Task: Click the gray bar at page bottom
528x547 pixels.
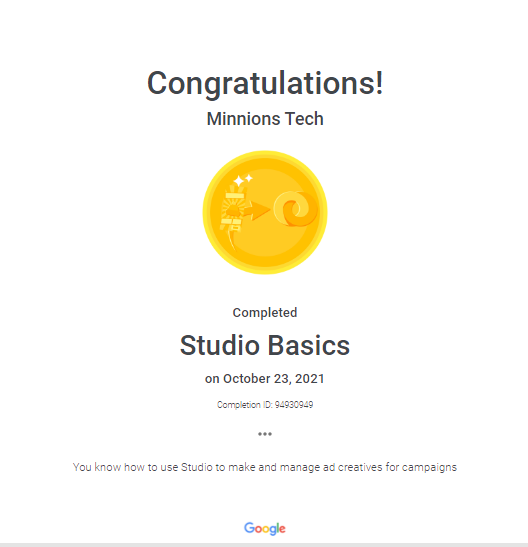Action: [264, 545]
